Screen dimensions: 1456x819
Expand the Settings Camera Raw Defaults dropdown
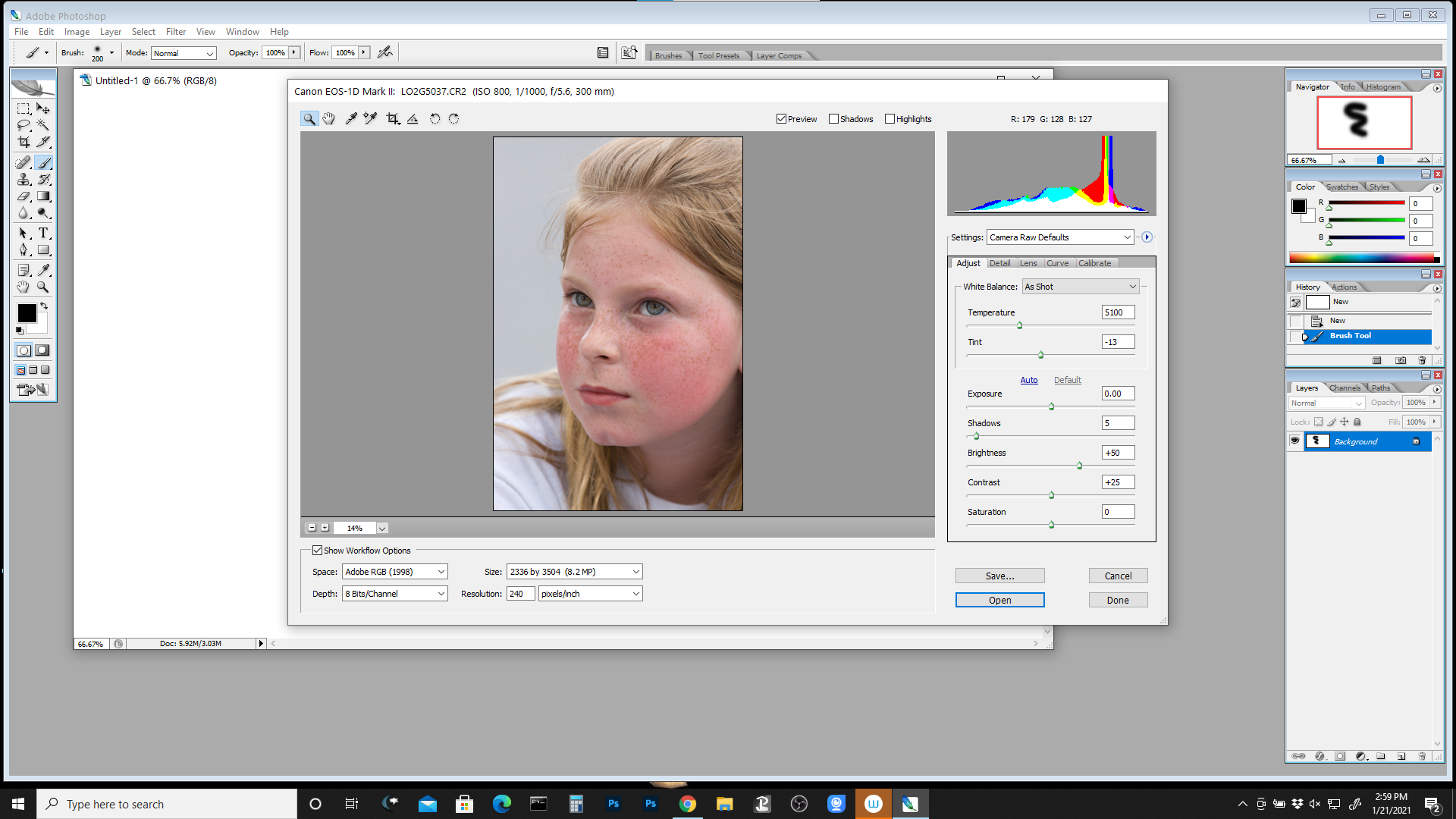coord(1059,237)
